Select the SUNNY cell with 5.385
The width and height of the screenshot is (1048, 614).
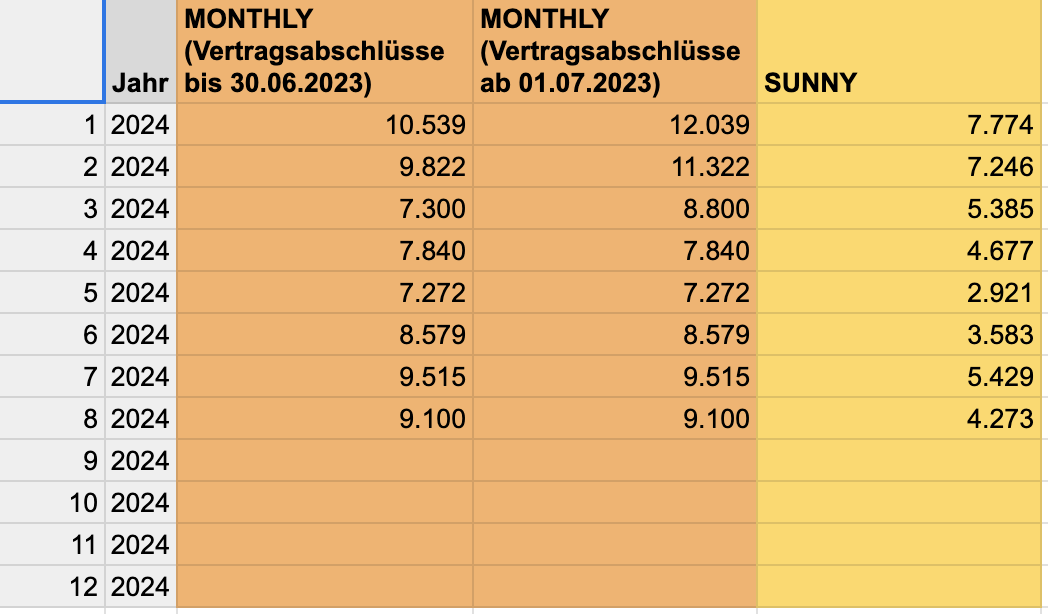[900, 208]
